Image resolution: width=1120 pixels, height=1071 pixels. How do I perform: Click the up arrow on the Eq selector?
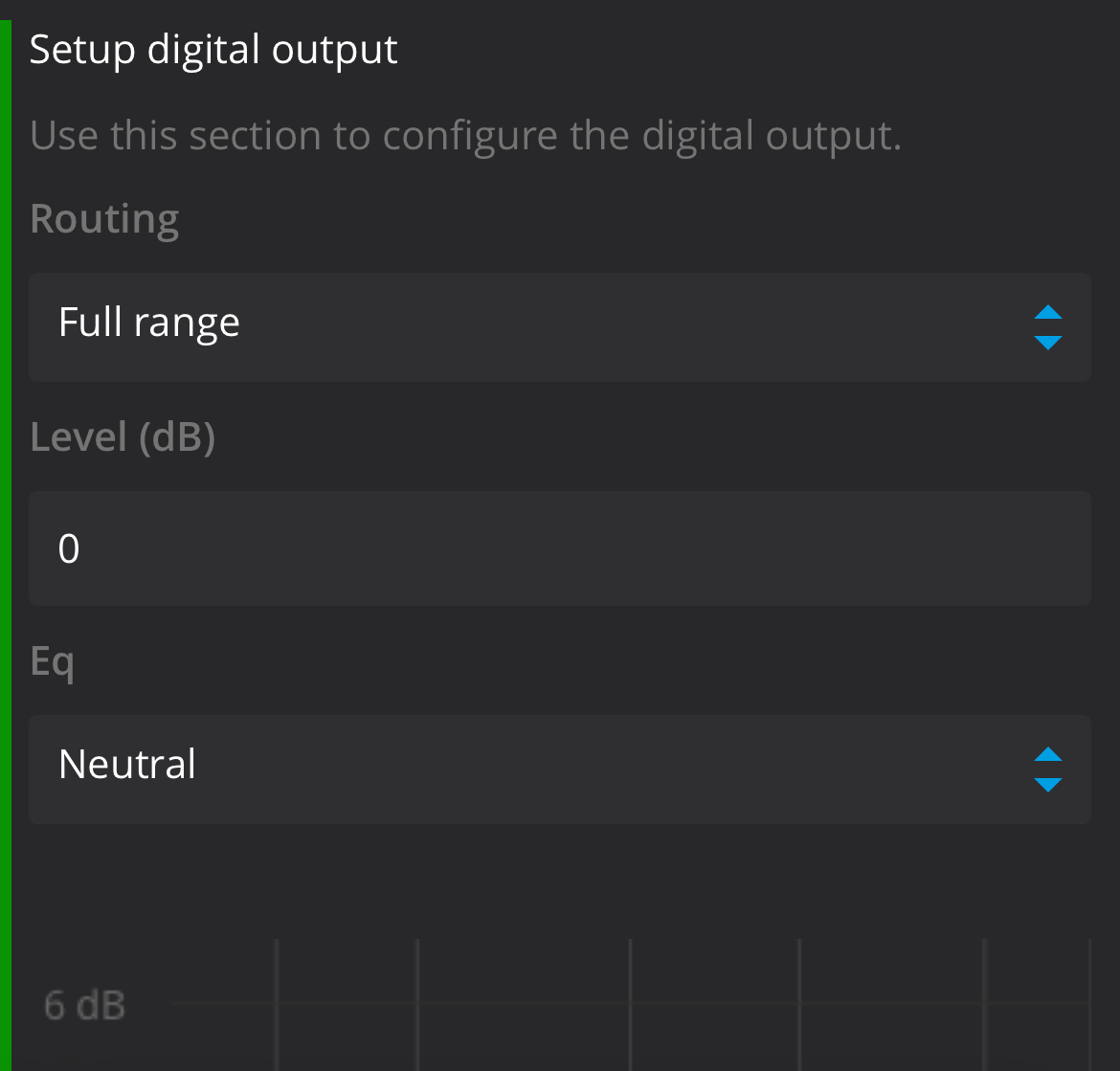1048,754
